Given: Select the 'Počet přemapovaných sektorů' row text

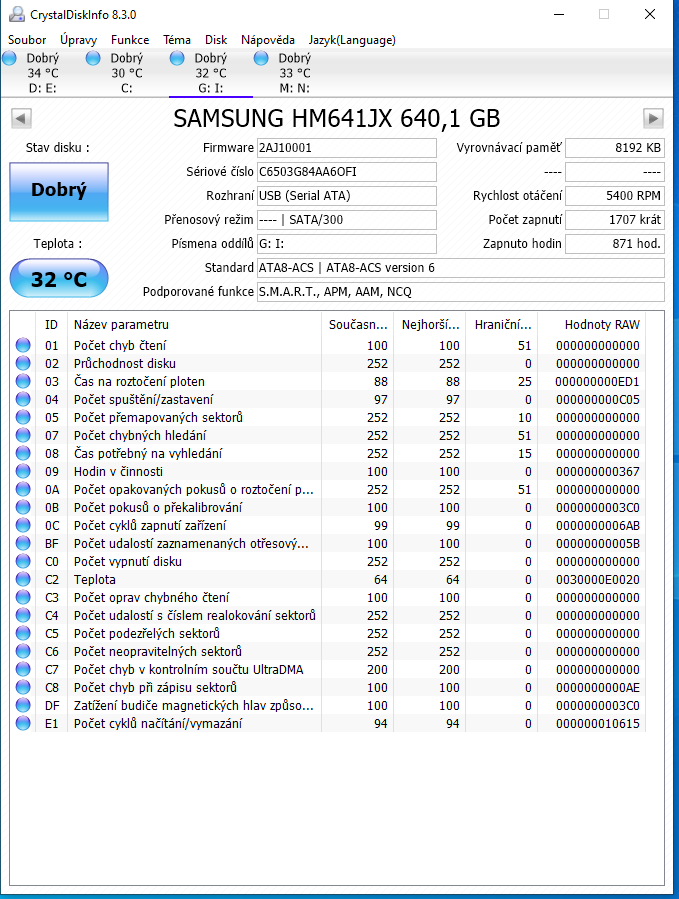Looking at the screenshot, I should point(158,417).
